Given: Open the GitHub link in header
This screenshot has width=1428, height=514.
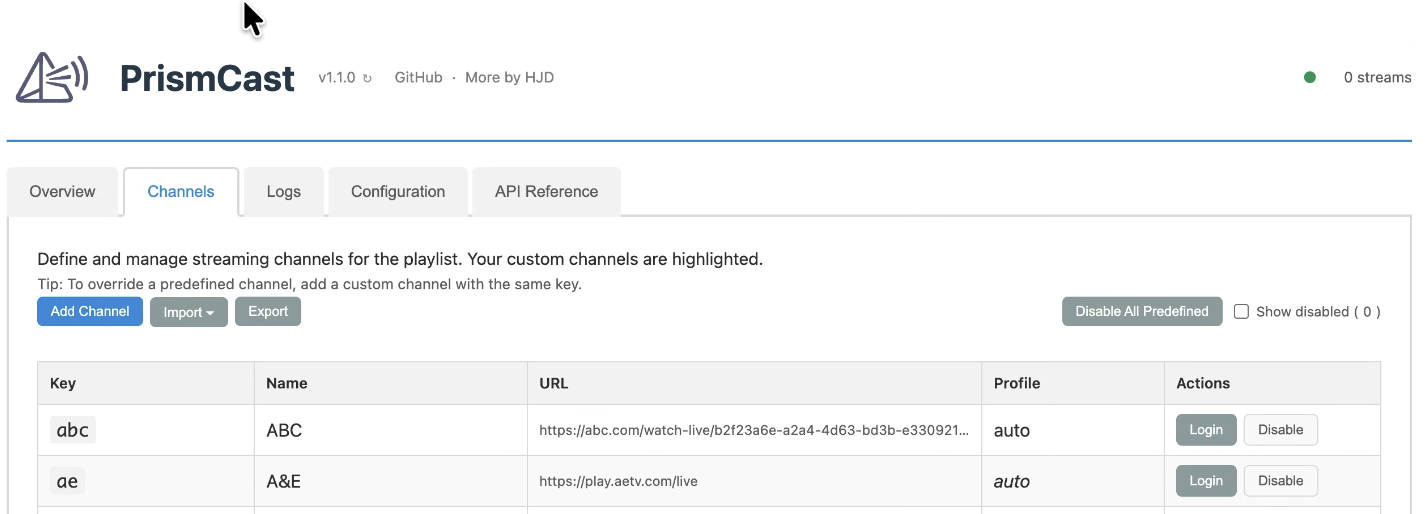Looking at the screenshot, I should [x=418, y=77].
